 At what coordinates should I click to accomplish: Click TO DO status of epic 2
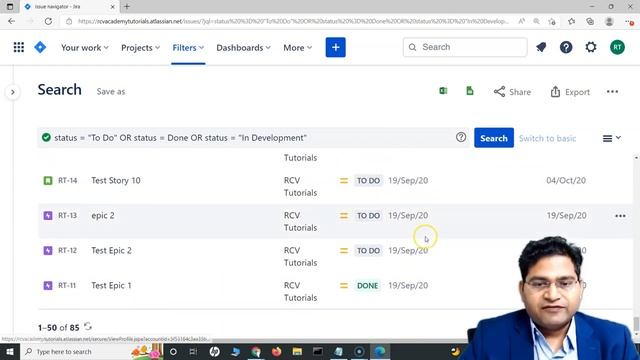click(x=368, y=216)
